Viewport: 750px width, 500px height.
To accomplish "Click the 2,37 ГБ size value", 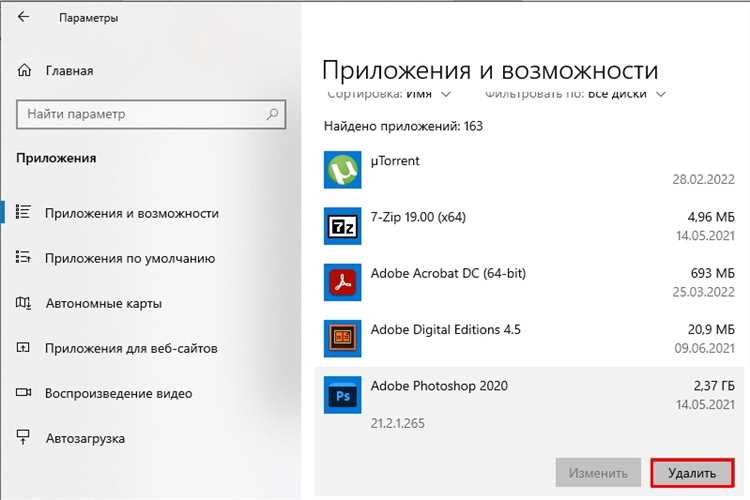I will (714, 386).
